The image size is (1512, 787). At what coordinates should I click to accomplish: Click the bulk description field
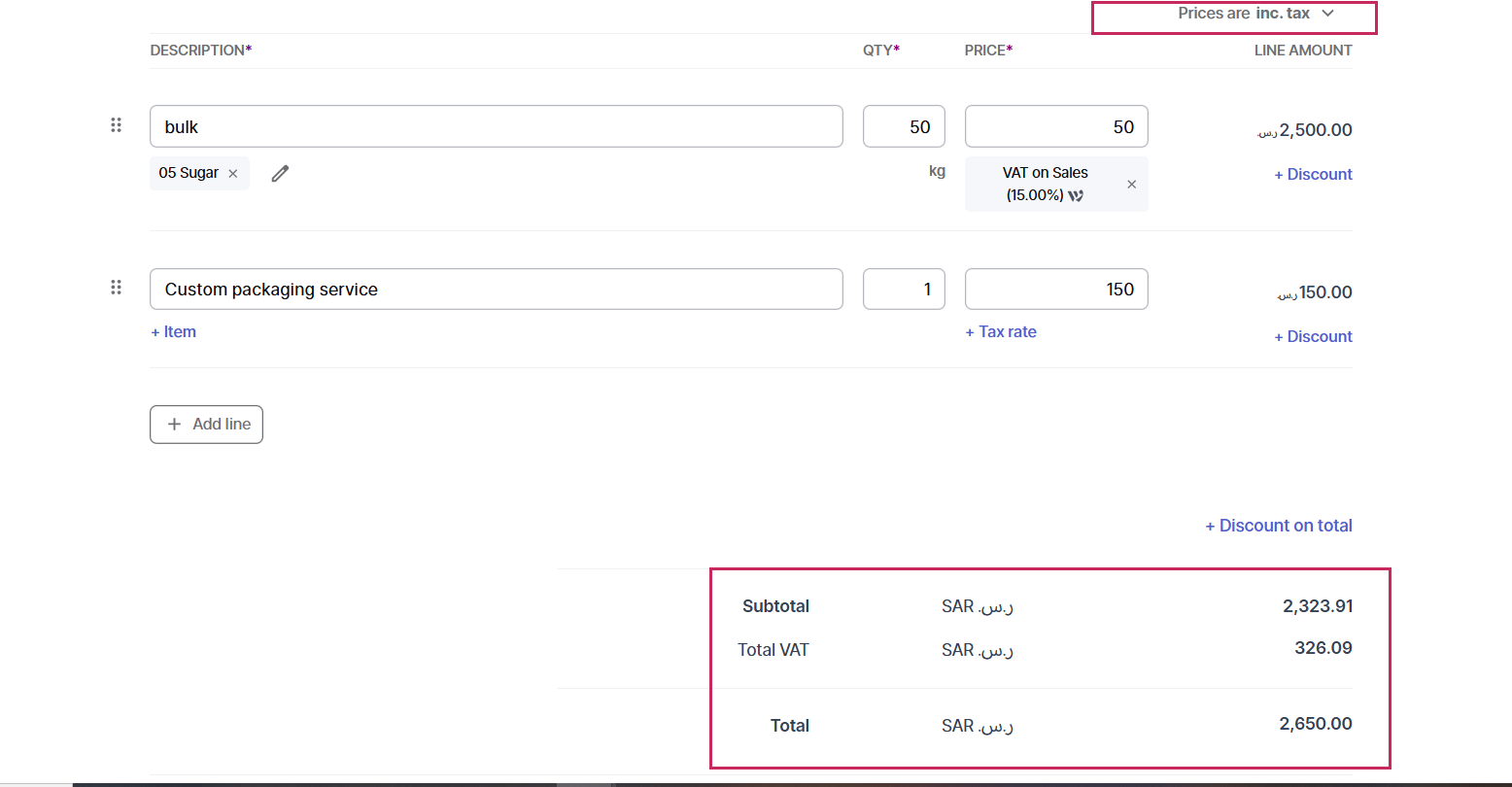[496, 126]
